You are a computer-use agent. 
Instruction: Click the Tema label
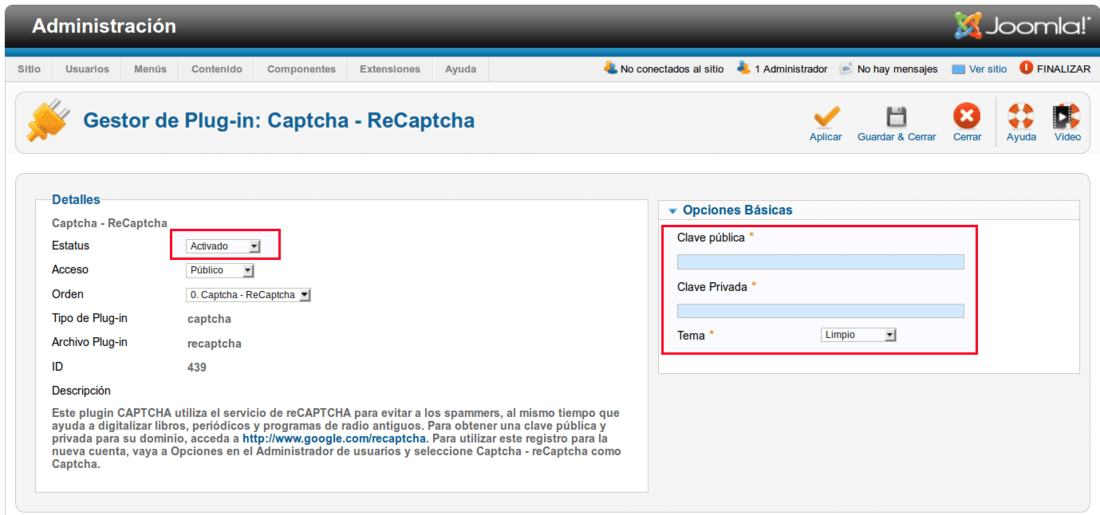coord(691,335)
